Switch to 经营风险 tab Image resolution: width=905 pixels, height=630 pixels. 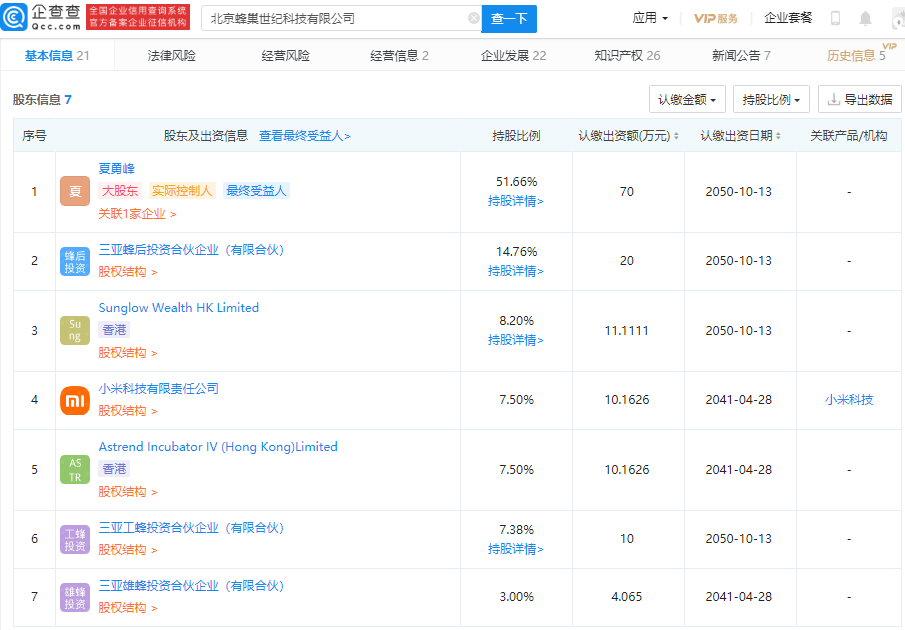285,55
